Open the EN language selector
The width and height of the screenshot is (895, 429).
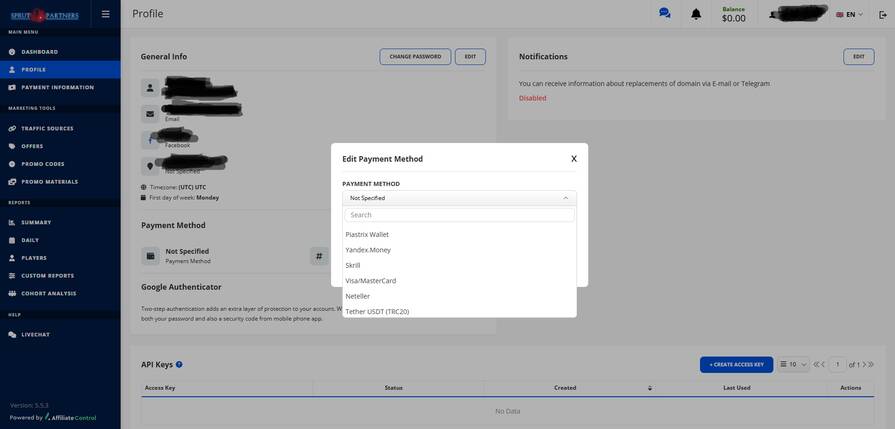coord(849,15)
